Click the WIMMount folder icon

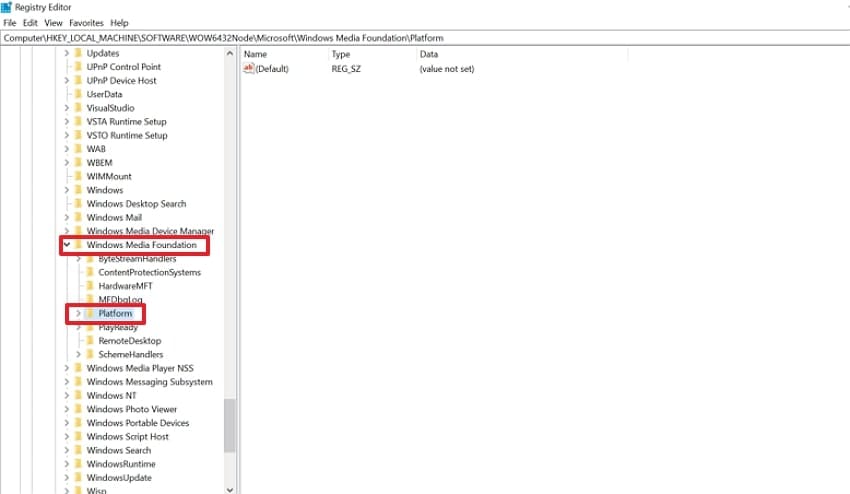click(x=78, y=176)
